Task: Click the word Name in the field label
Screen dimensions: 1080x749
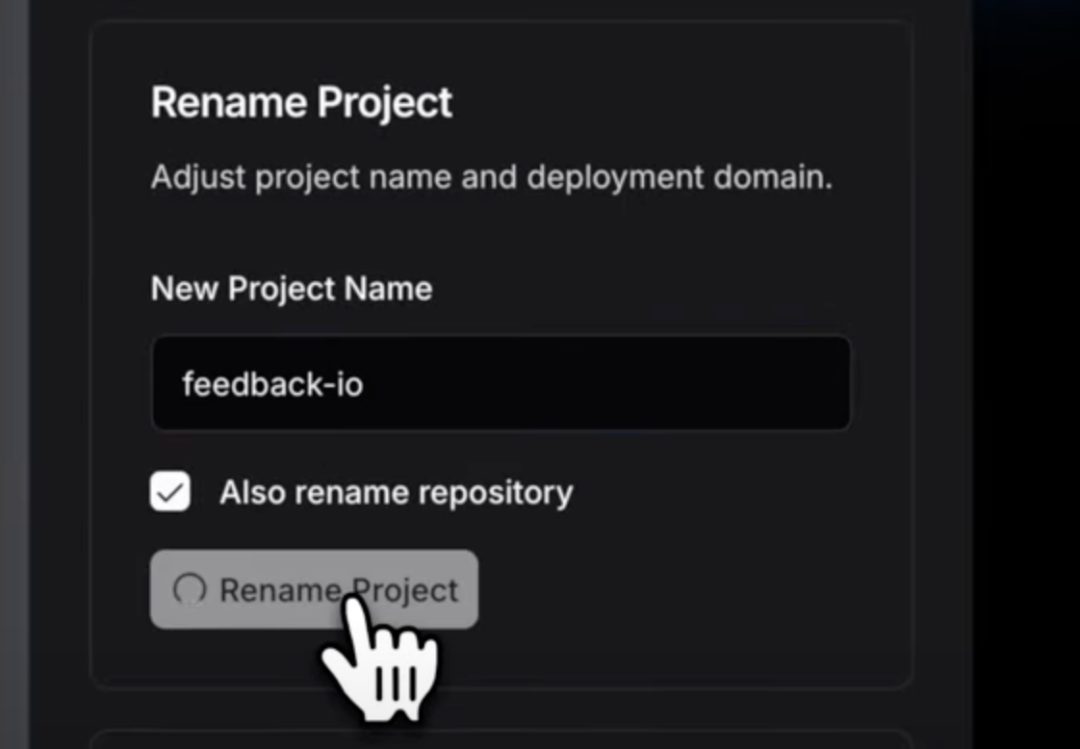Action: (x=388, y=288)
